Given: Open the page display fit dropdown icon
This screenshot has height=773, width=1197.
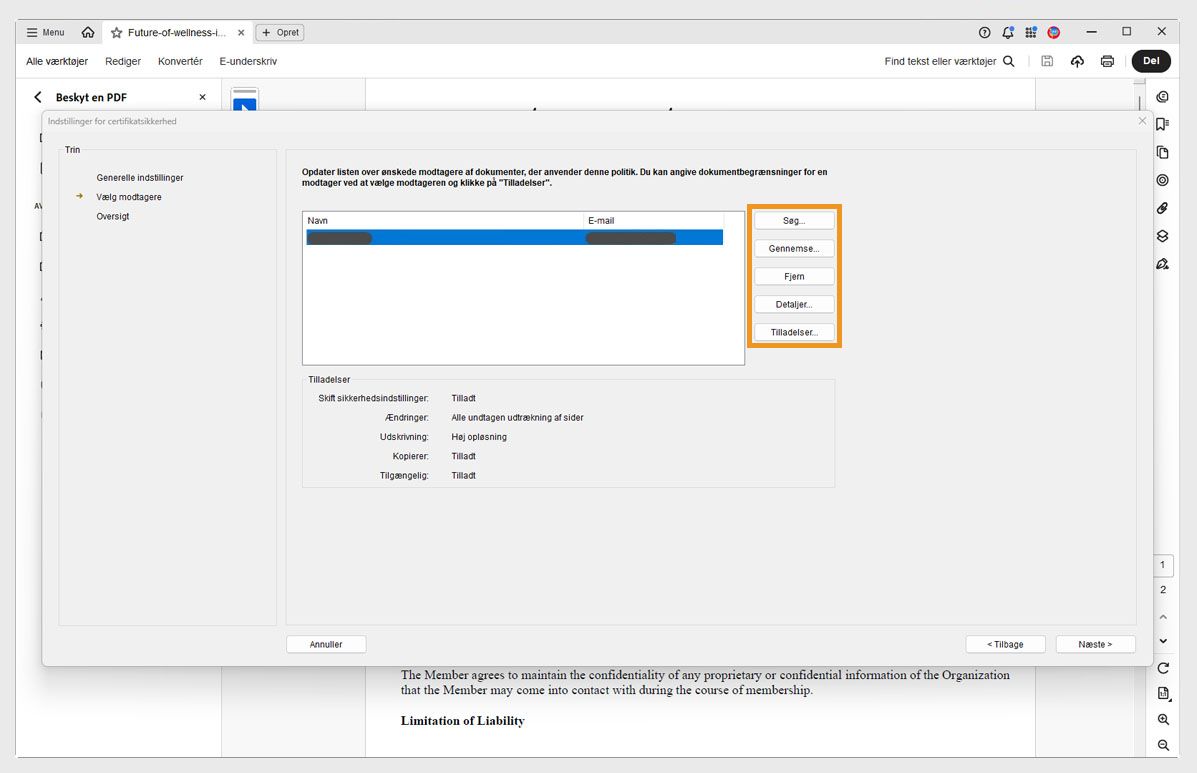Looking at the screenshot, I should coord(1163,694).
